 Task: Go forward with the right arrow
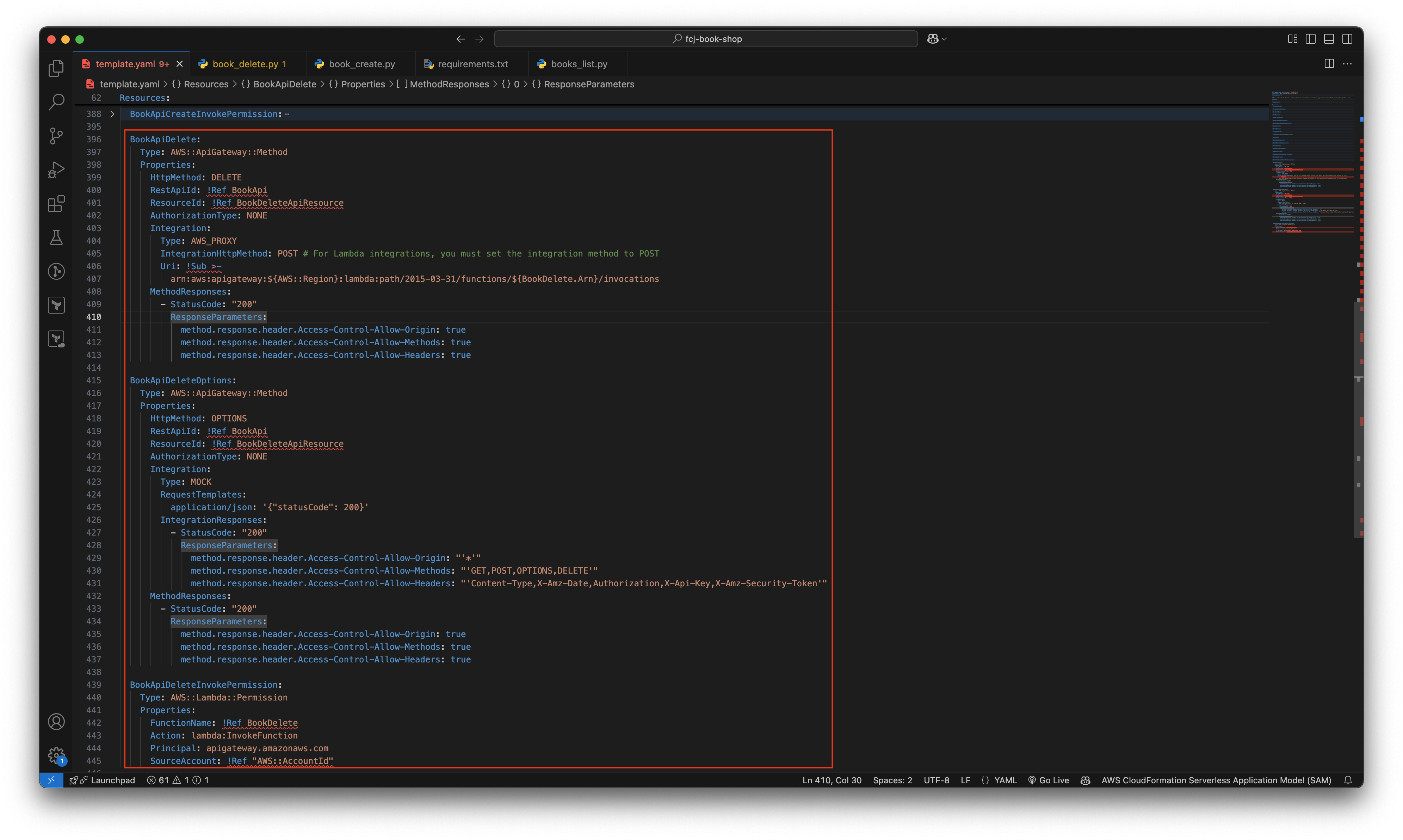[x=480, y=39]
